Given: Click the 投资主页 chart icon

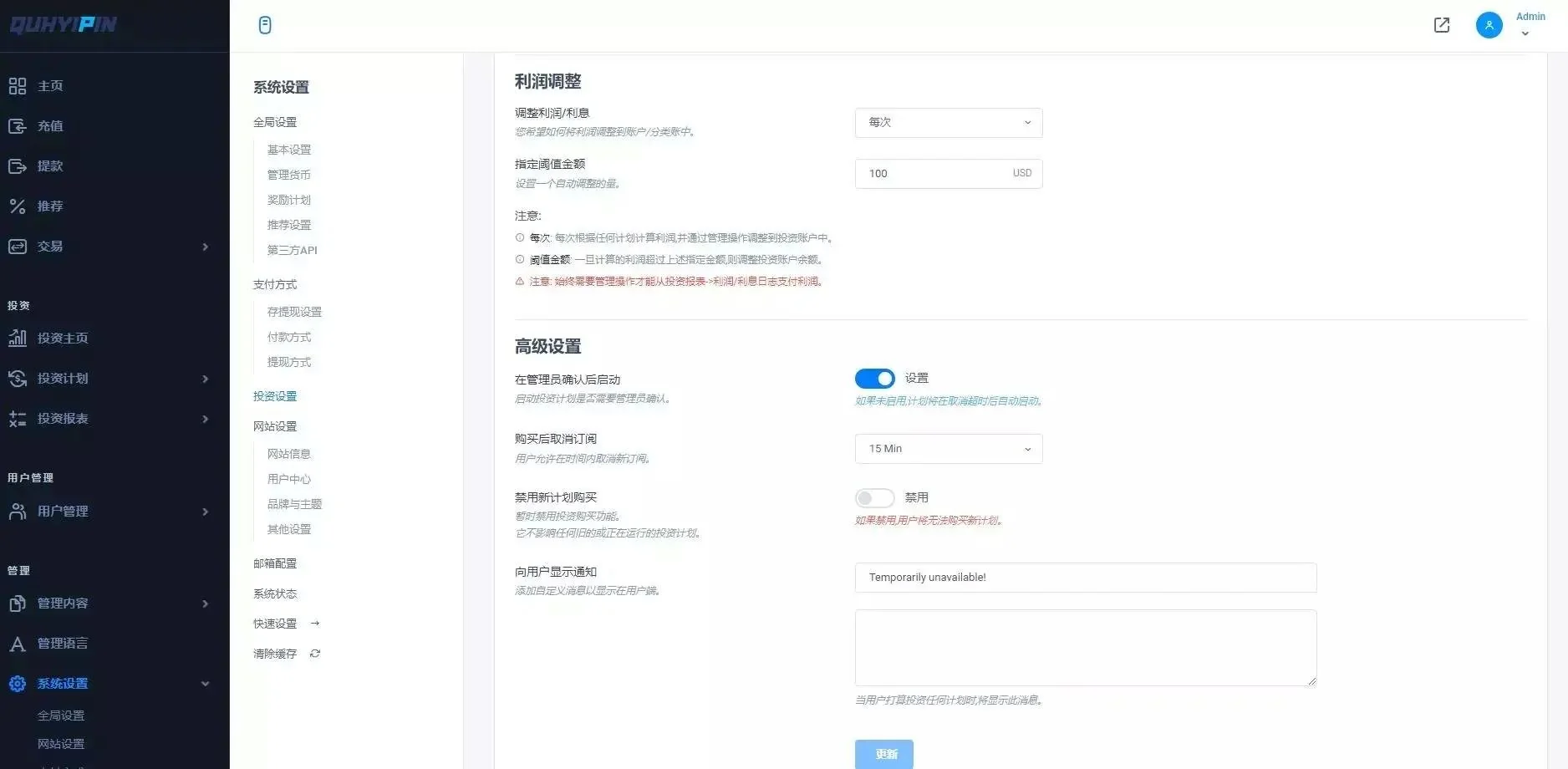Looking at the screenshot, I should [18, 339].
